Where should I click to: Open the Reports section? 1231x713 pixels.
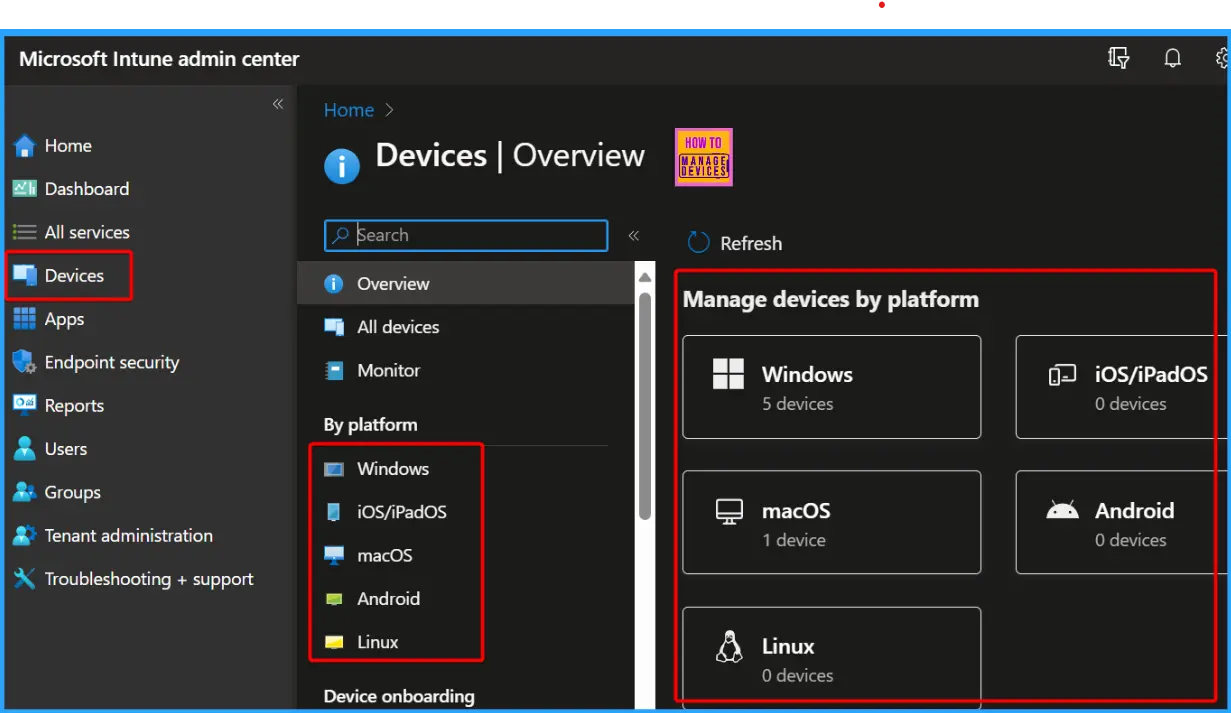[x=73, y=405]
